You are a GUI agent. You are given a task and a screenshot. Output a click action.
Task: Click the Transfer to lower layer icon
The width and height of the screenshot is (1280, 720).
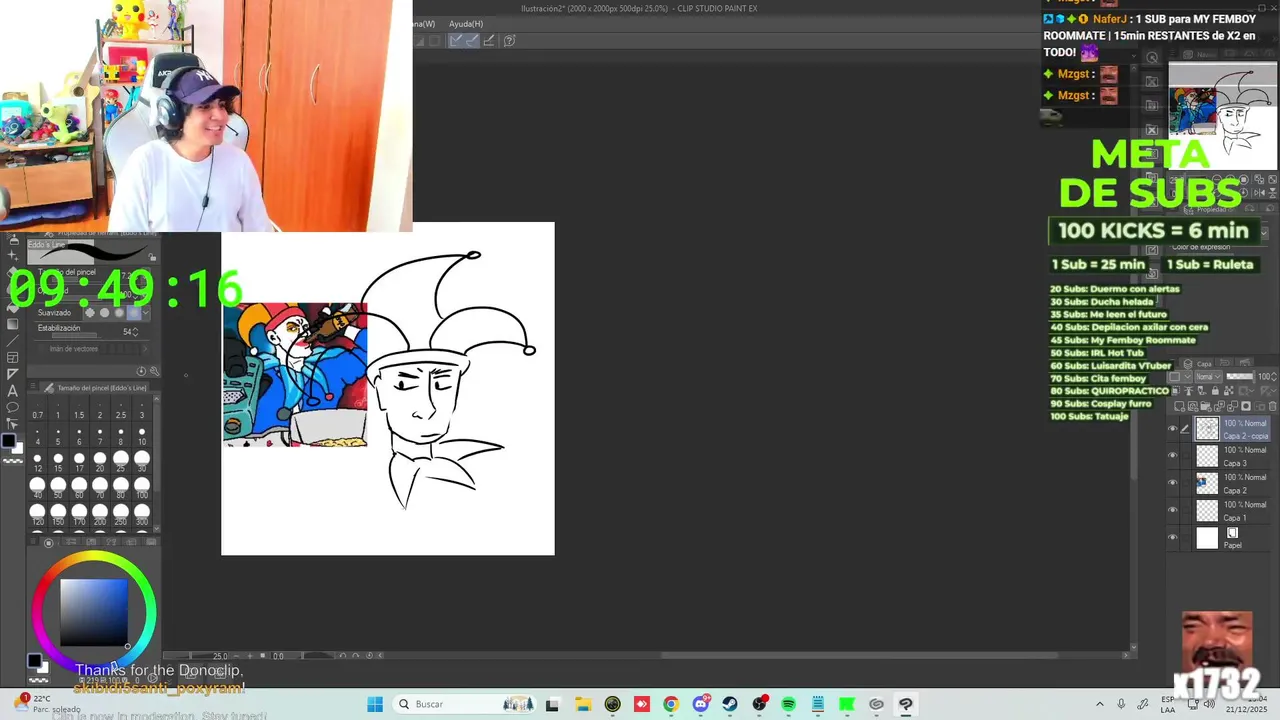pos(1219,406)
